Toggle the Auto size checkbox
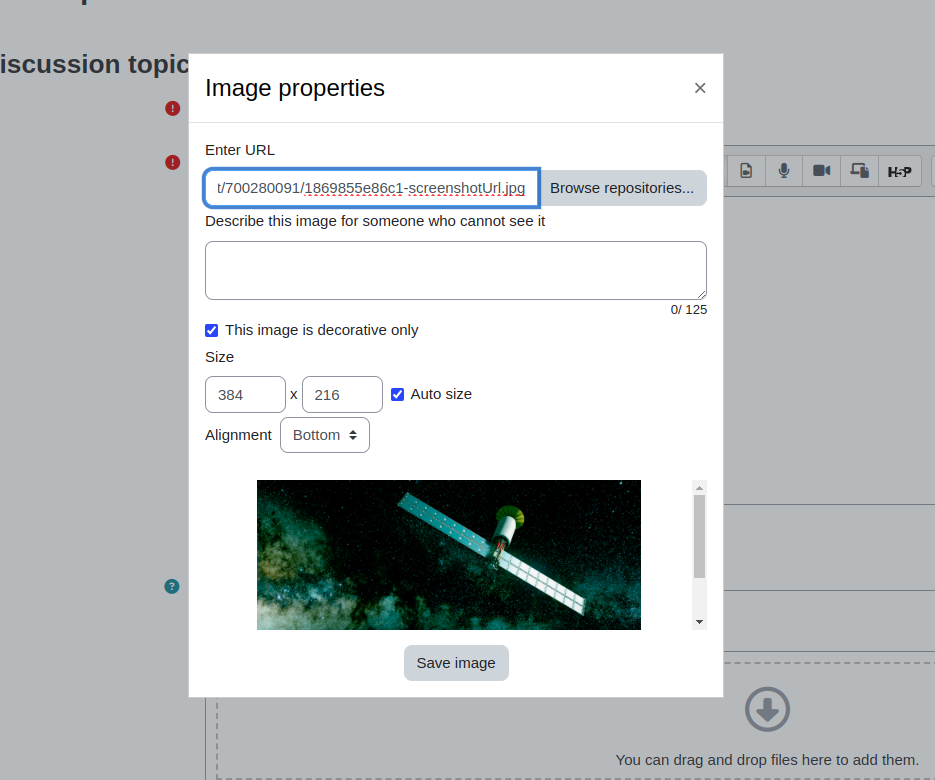 pyautogui.click(x=397, y=394)
